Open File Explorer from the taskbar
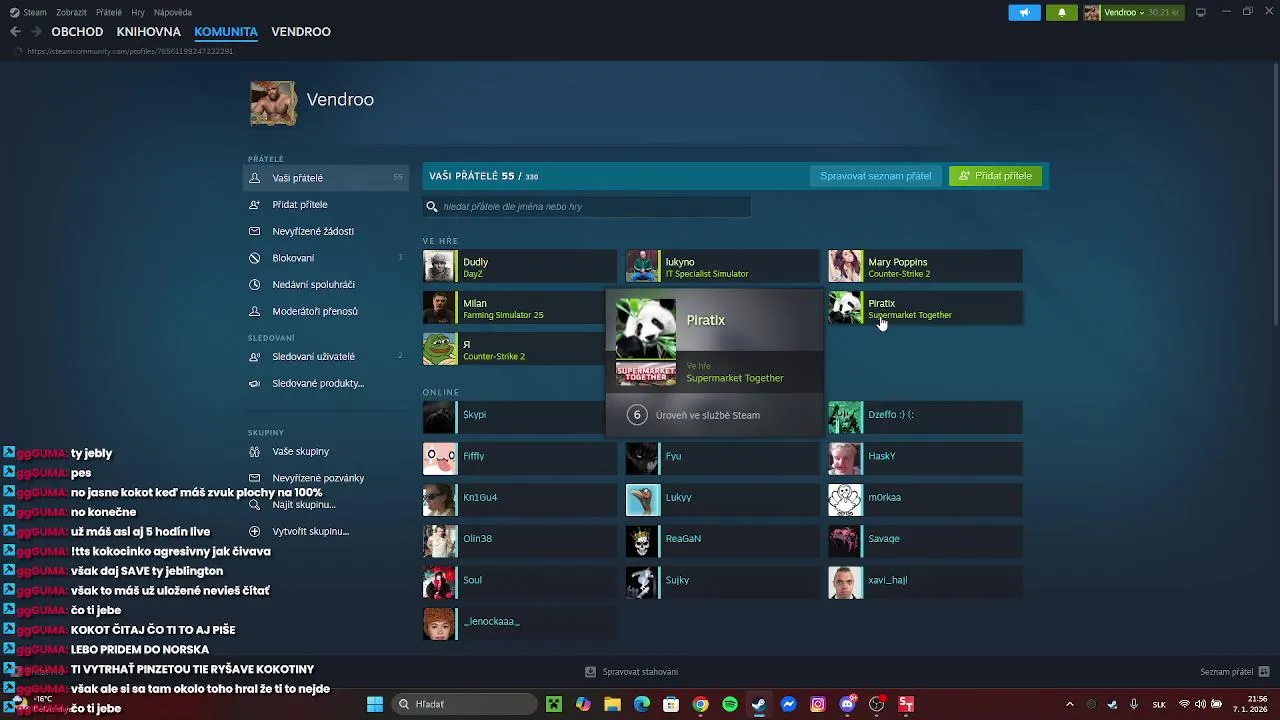 point(612,704)
